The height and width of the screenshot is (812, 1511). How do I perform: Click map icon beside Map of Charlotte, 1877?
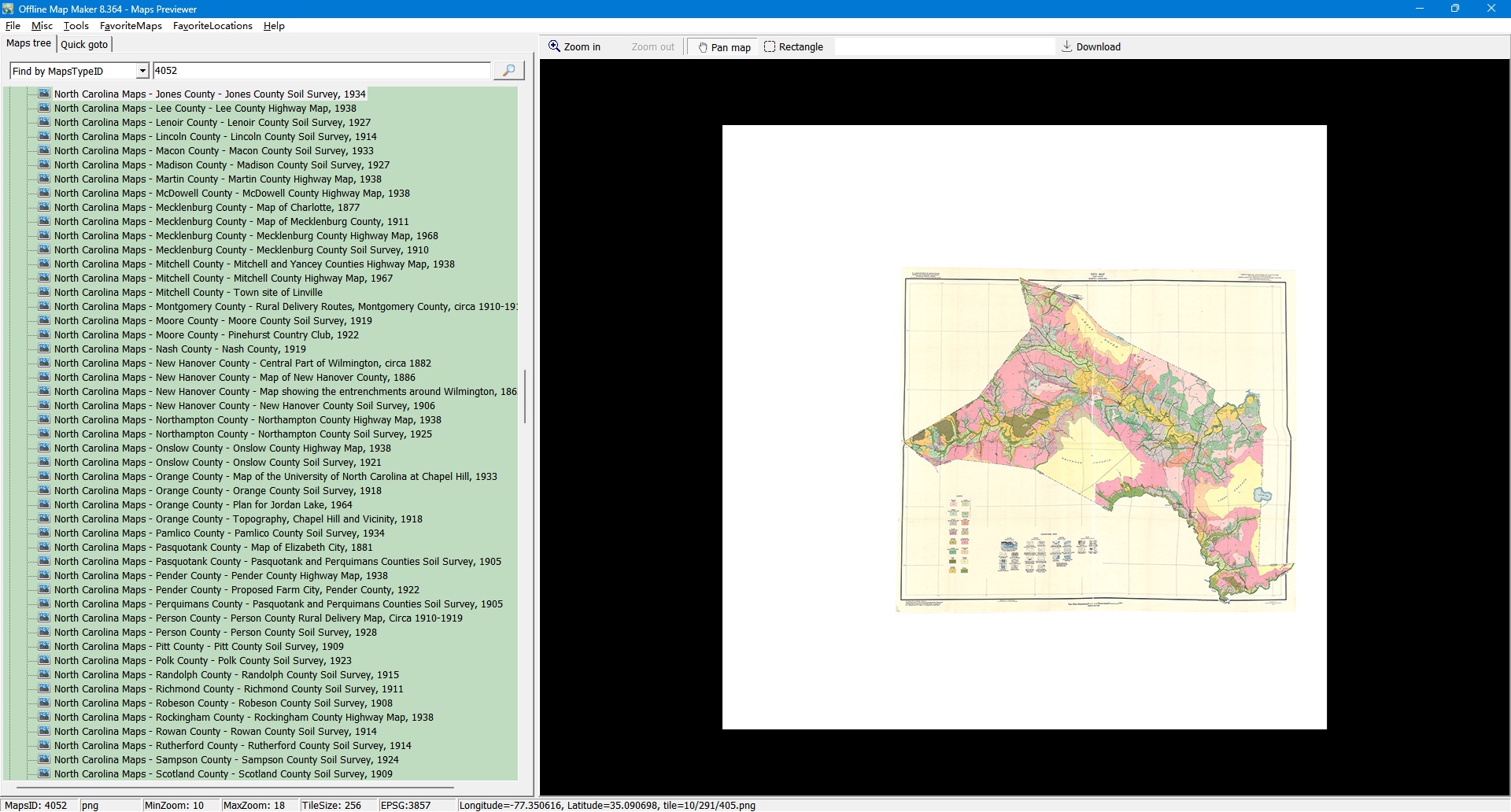click(x=45, y=208)
